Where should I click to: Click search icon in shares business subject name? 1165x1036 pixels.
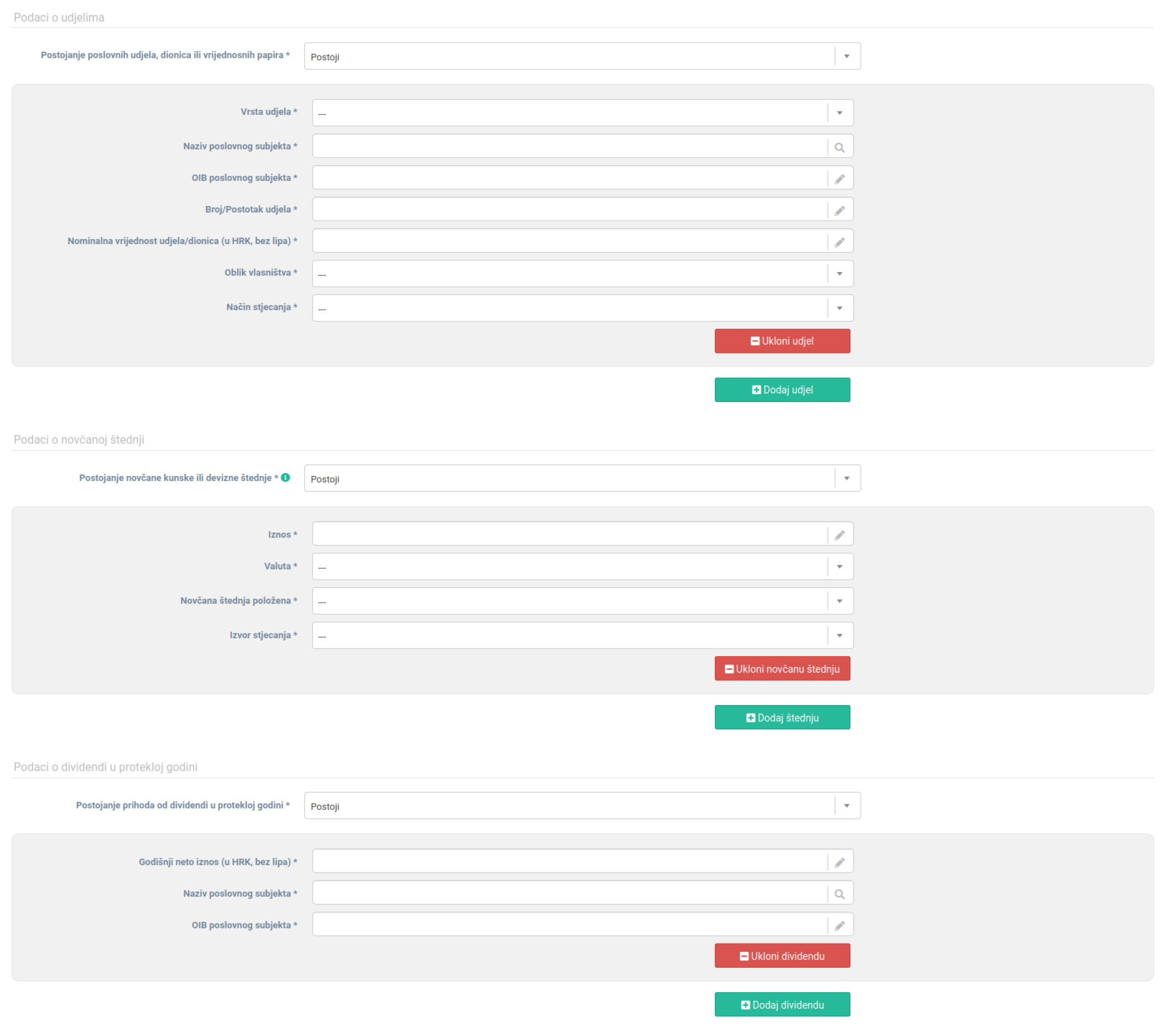(839, 147)
